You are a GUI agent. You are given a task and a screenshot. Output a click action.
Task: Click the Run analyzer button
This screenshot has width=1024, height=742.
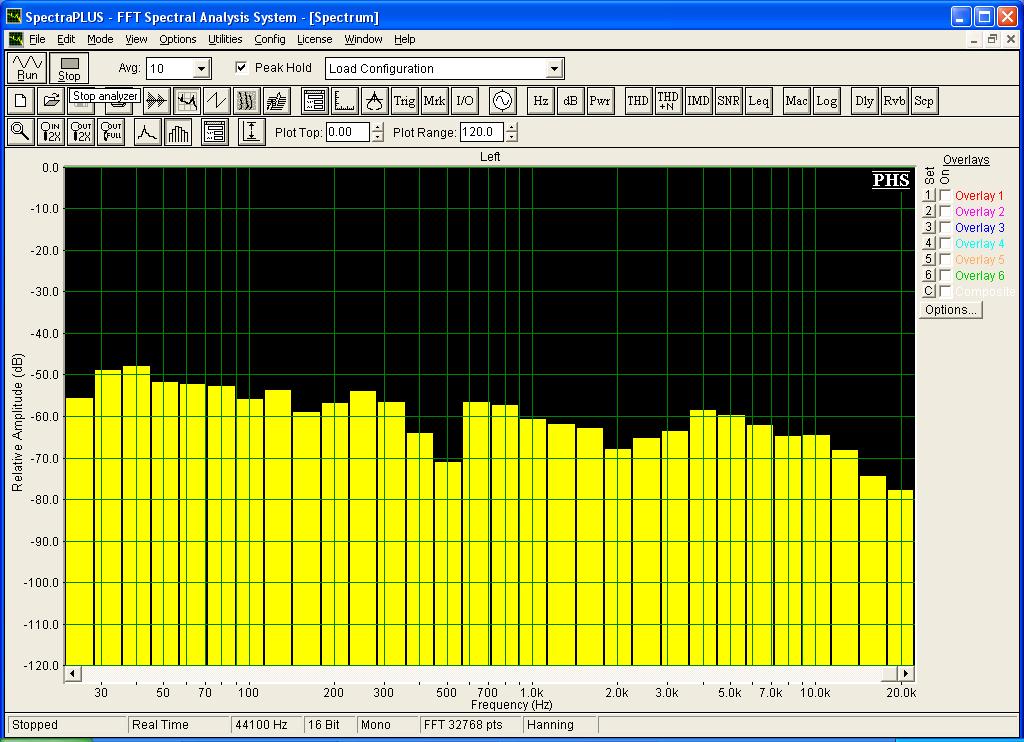click(27, 68)
